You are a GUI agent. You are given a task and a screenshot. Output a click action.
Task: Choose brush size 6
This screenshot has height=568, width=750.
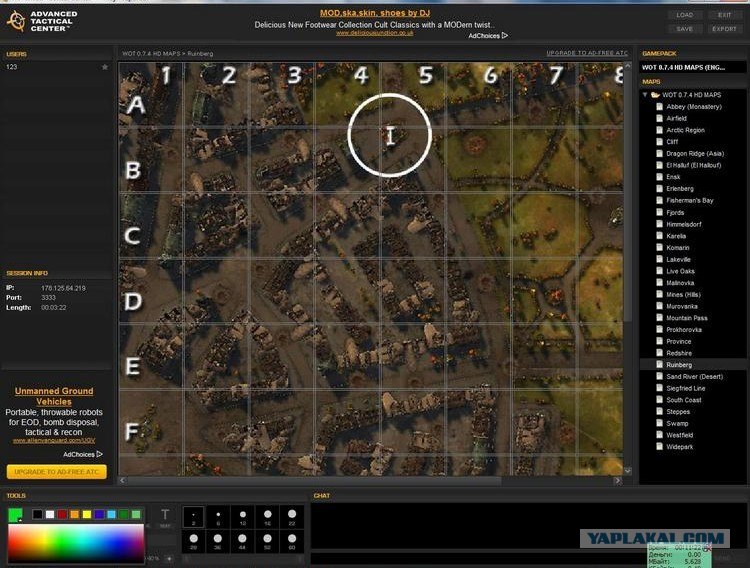click(x=218, y=517)
